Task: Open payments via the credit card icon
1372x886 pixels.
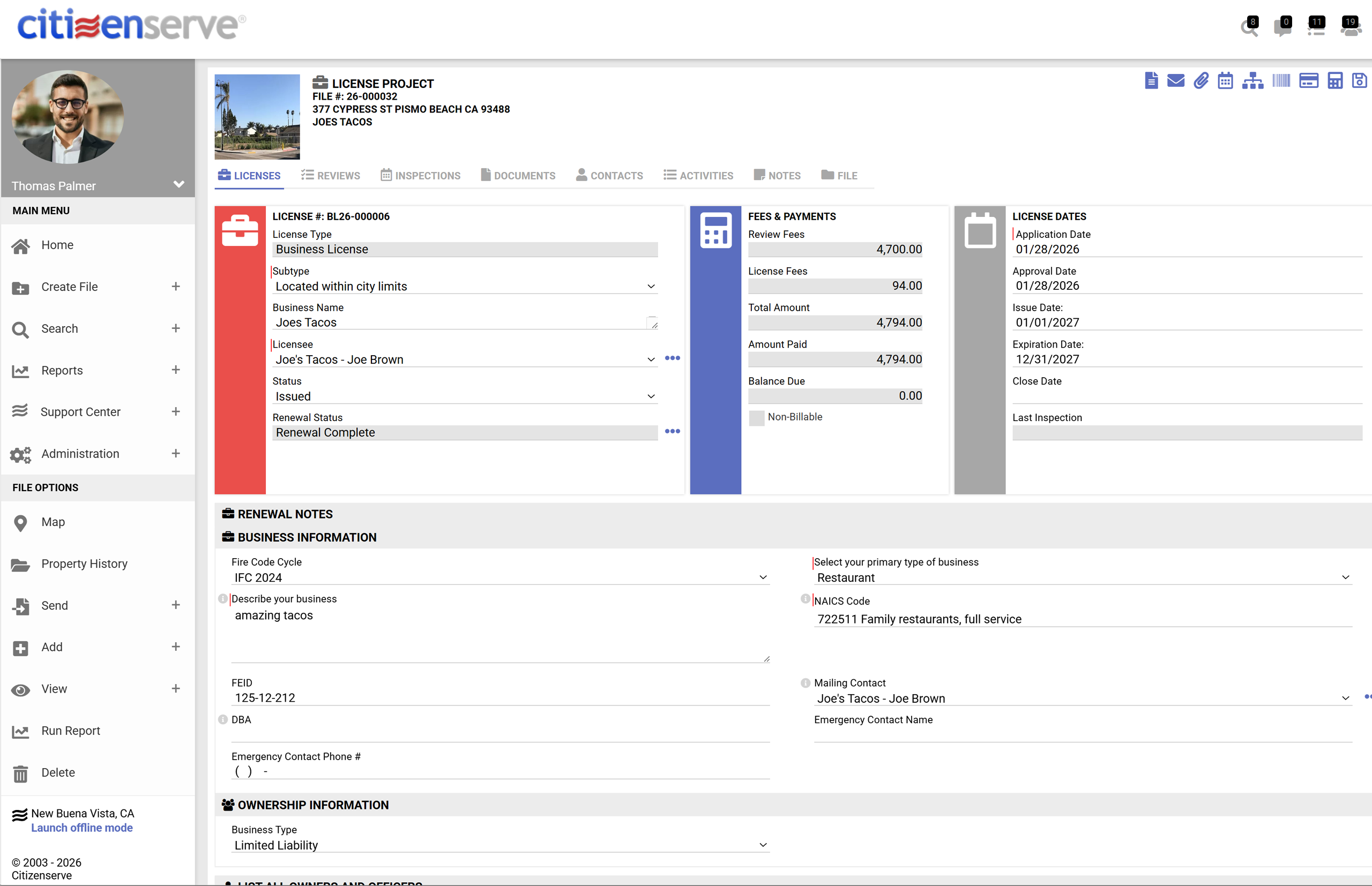Action: coord(1309,80)
